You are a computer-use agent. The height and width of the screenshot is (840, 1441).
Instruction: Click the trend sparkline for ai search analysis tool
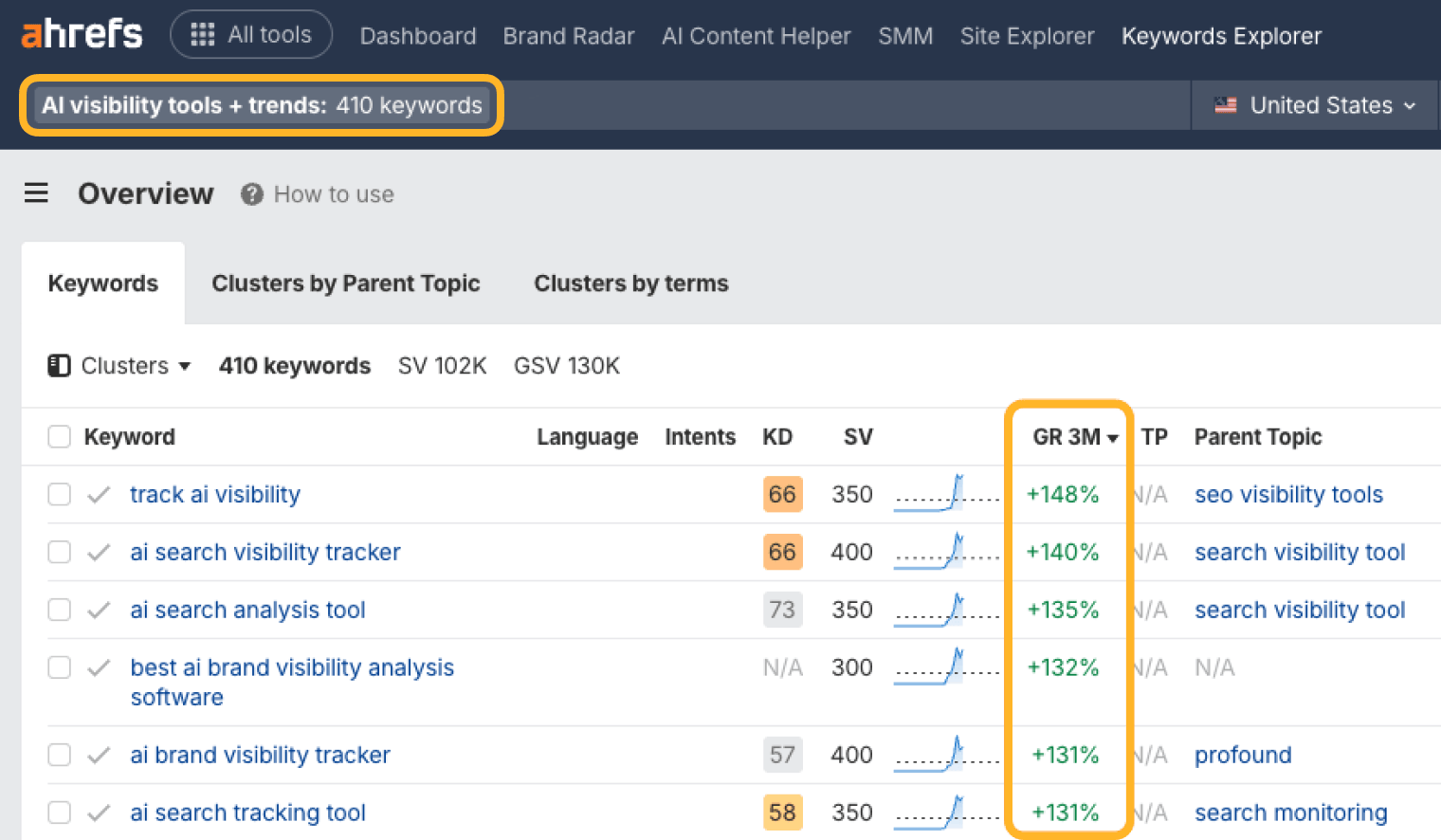point(946,609)
